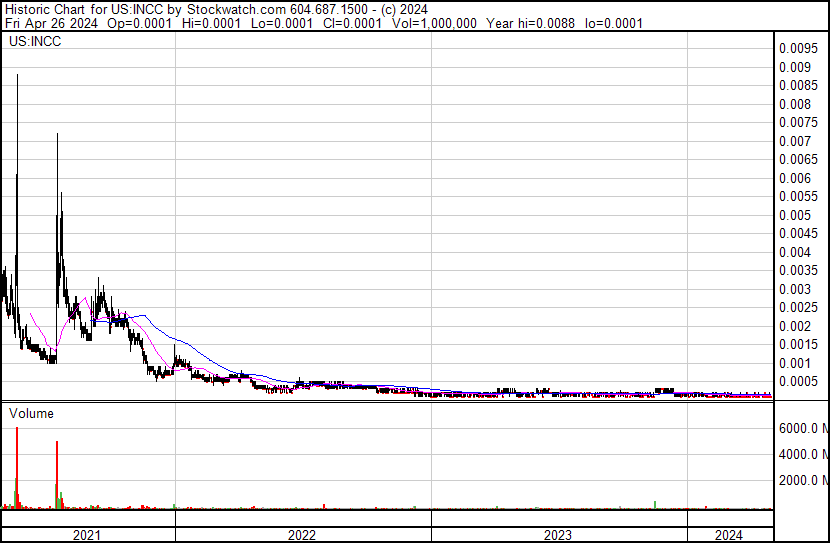Click the tallest red volume bar in 2021
830x543 pixels.
(x=17, y=468)
